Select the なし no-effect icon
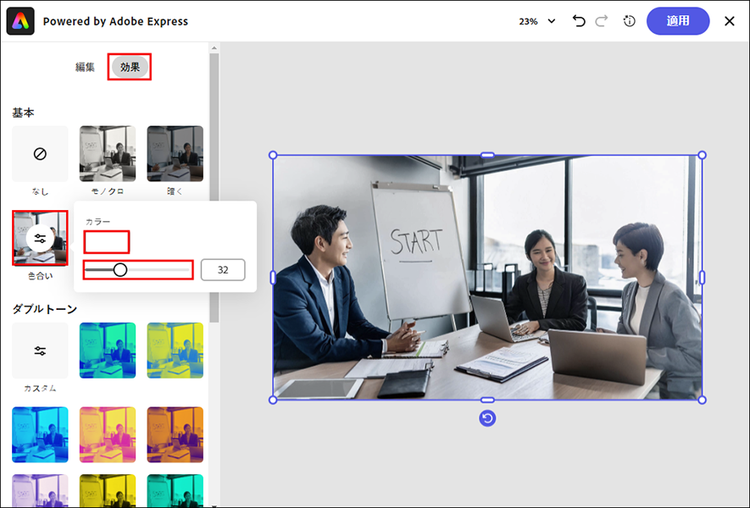This screenshot has width=750, height=508. click(x=40, y=154)
